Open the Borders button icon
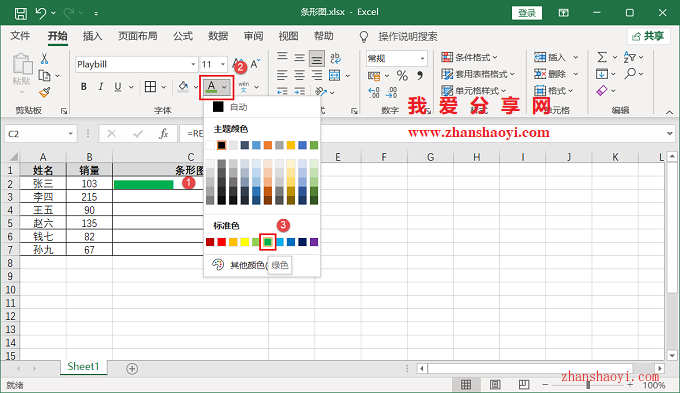The height and width of the screenshot is (393, 680). 150,87
